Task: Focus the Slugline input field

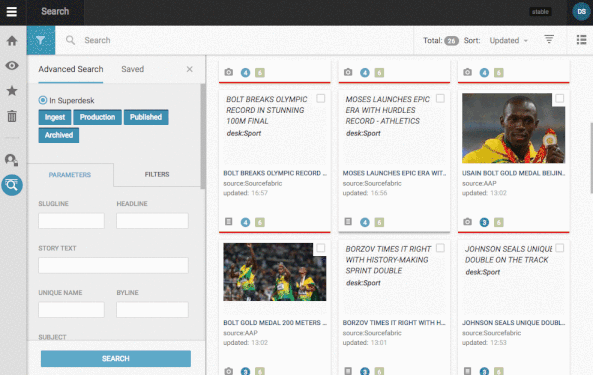Action: 71,221
